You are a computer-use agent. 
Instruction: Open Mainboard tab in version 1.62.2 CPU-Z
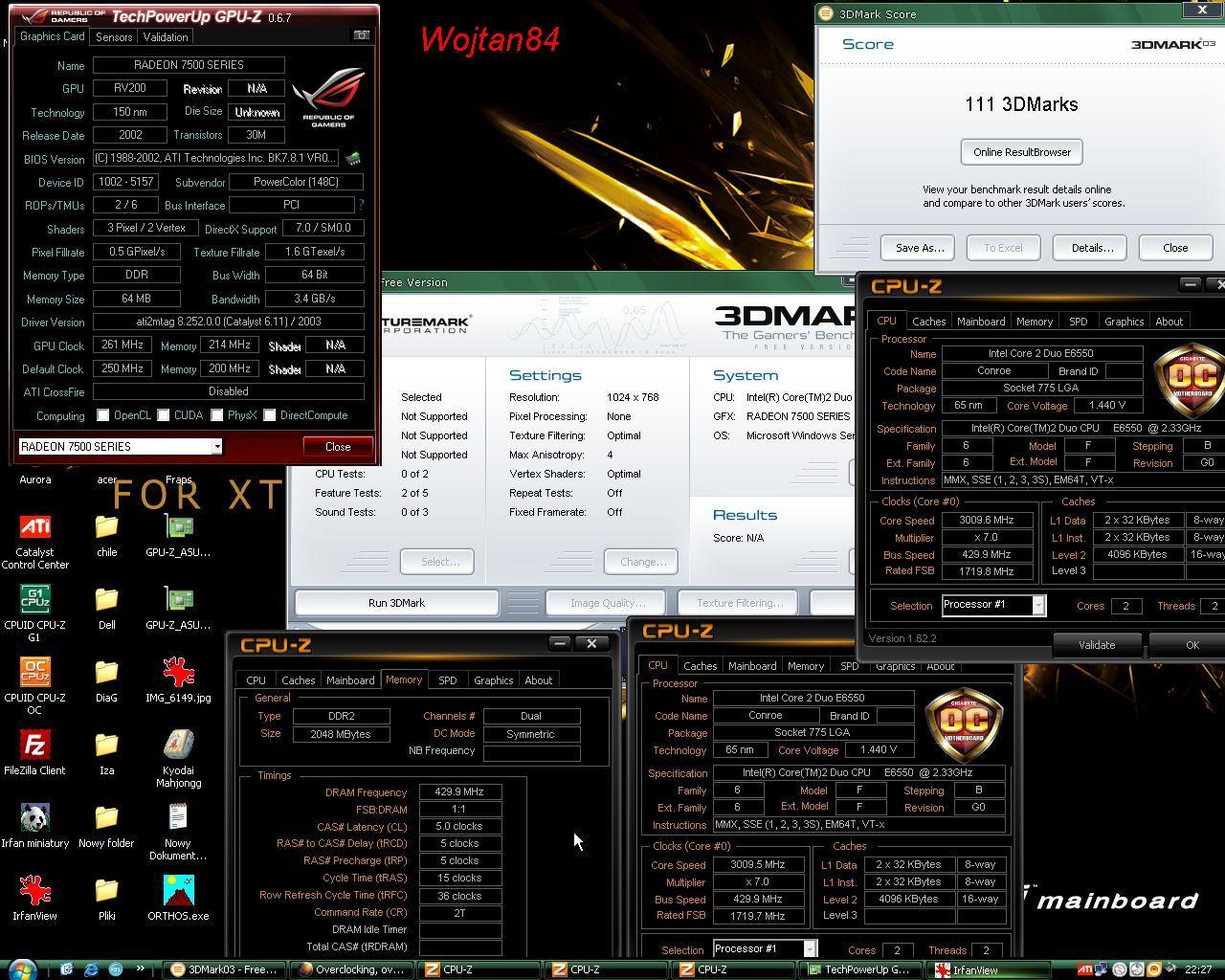click(981, 322)
